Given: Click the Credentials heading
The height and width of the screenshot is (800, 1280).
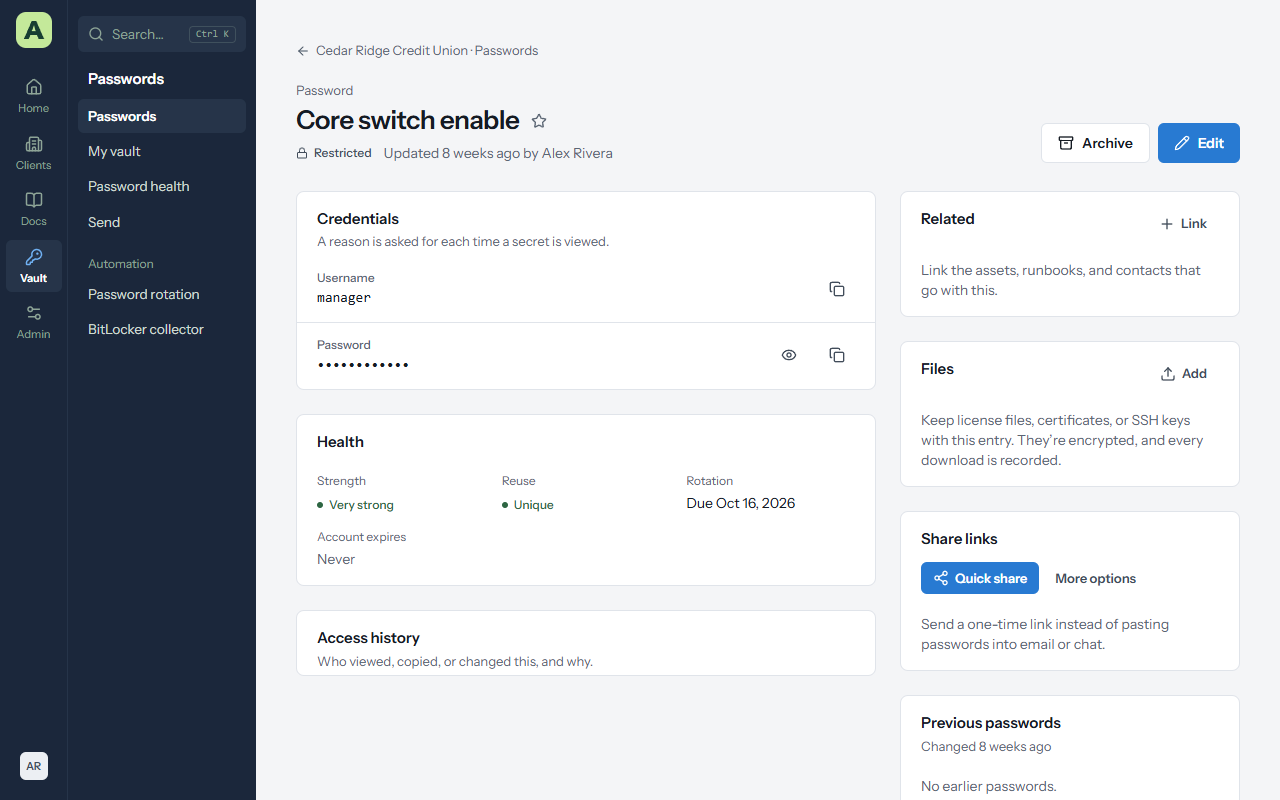Looking at the screenshot, I should (x=358, y=219).
